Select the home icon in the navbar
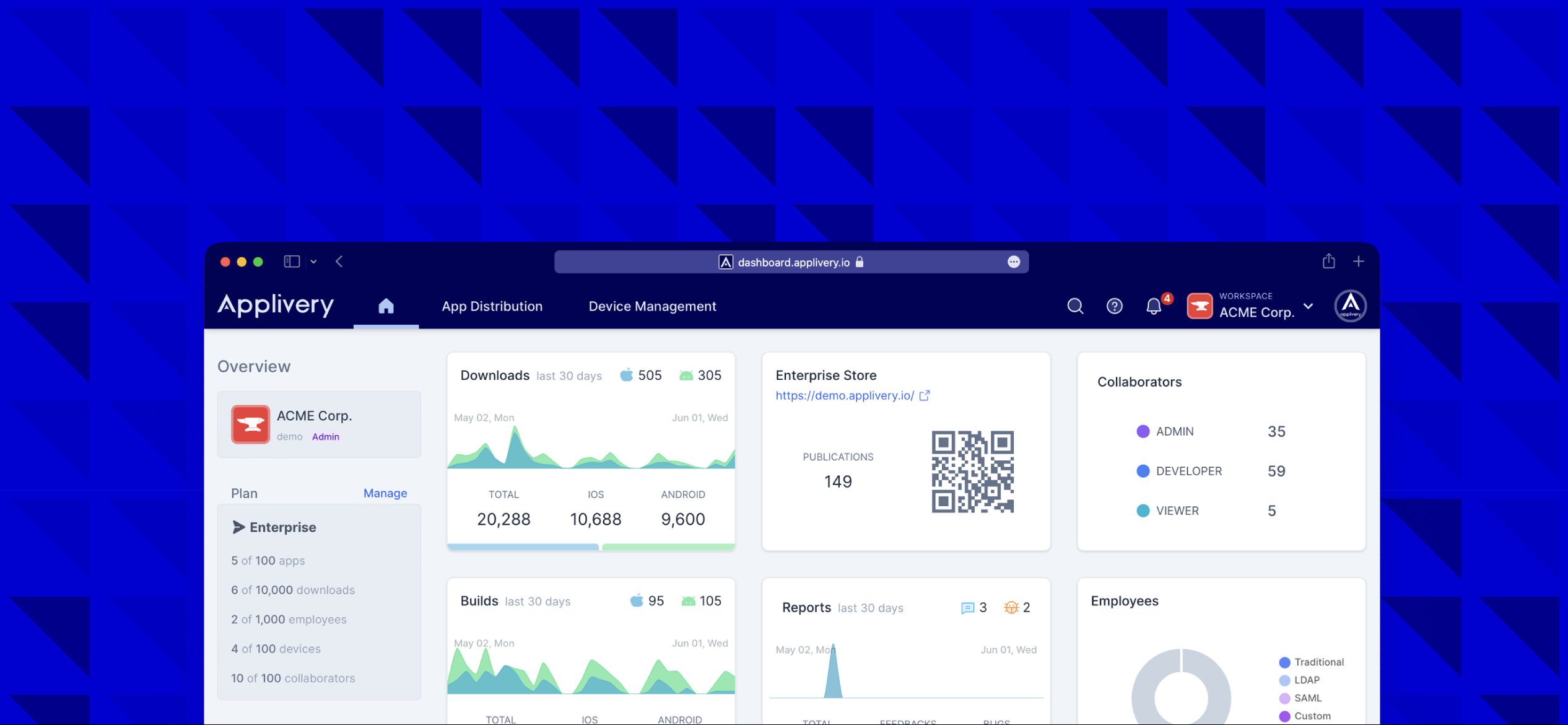 (x=386, y=305)
